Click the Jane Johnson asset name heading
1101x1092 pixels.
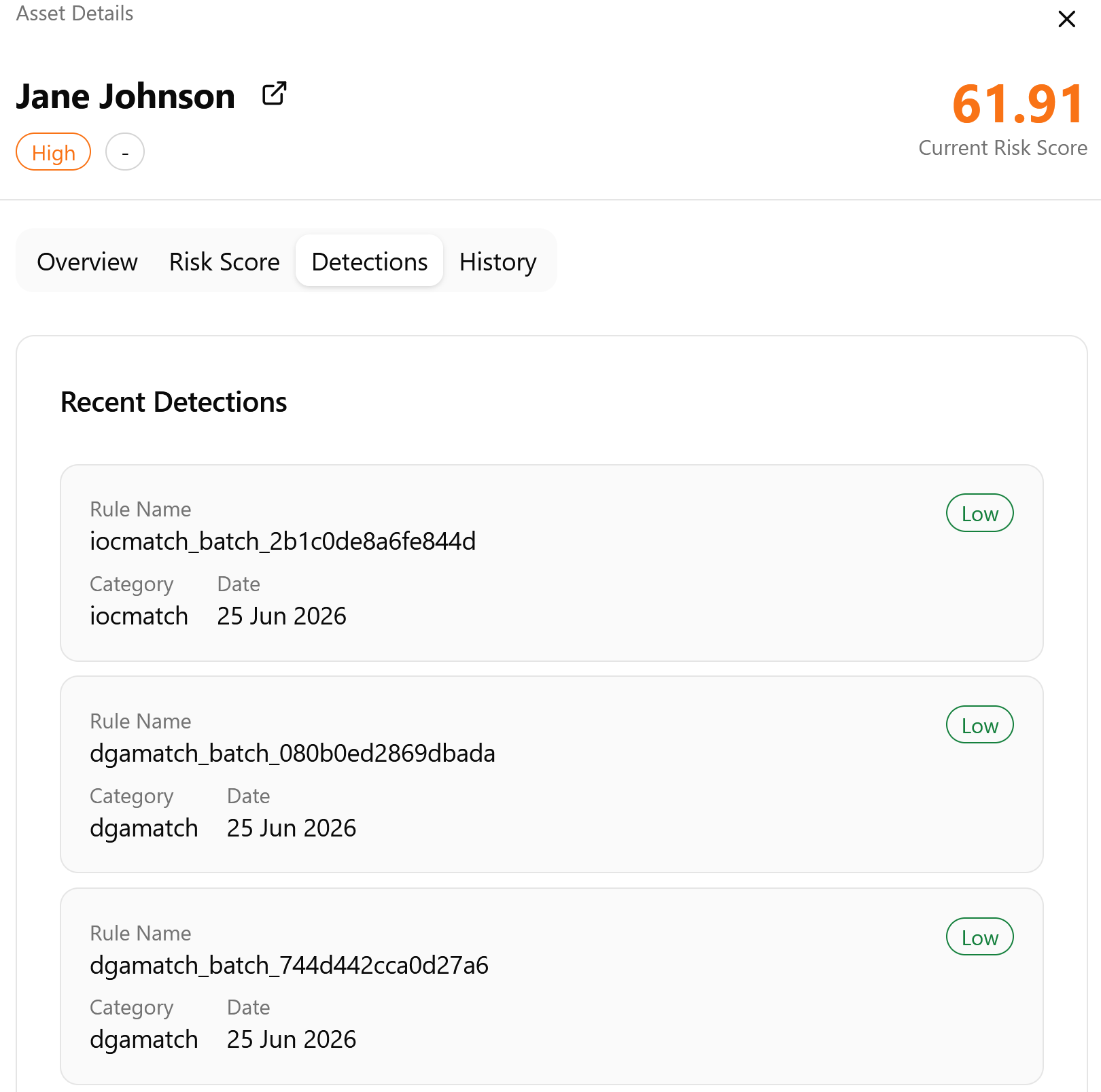pos(126,96)
